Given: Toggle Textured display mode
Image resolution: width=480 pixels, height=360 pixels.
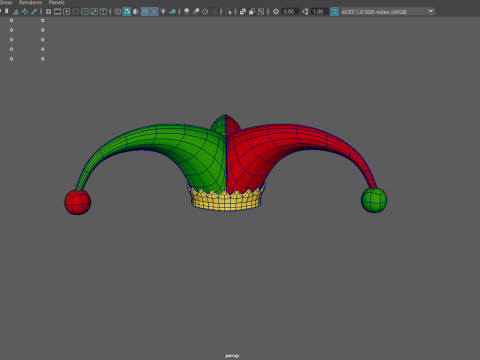Looking at the screenshot, I should click(x=154, y=12).
